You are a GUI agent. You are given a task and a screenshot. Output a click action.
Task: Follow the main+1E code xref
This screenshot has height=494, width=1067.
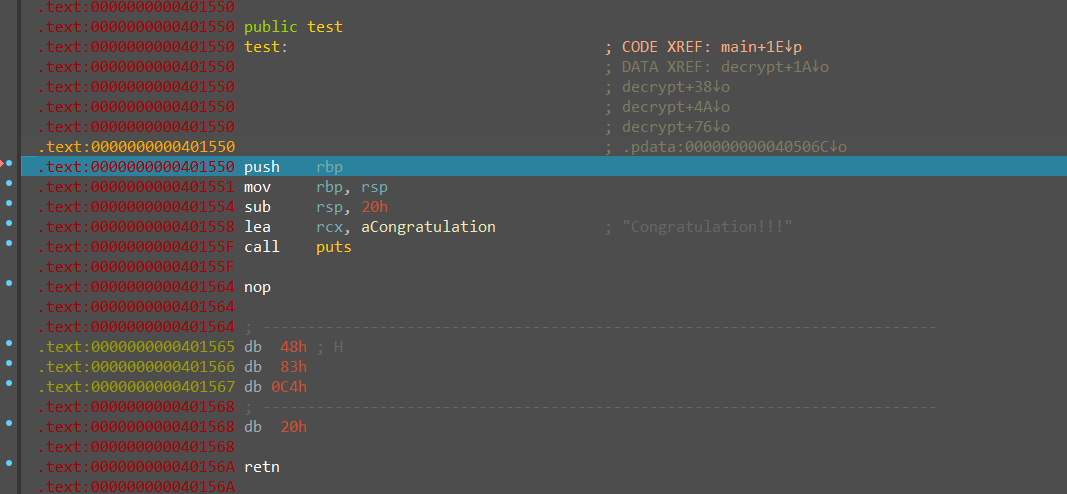point(761,47)
